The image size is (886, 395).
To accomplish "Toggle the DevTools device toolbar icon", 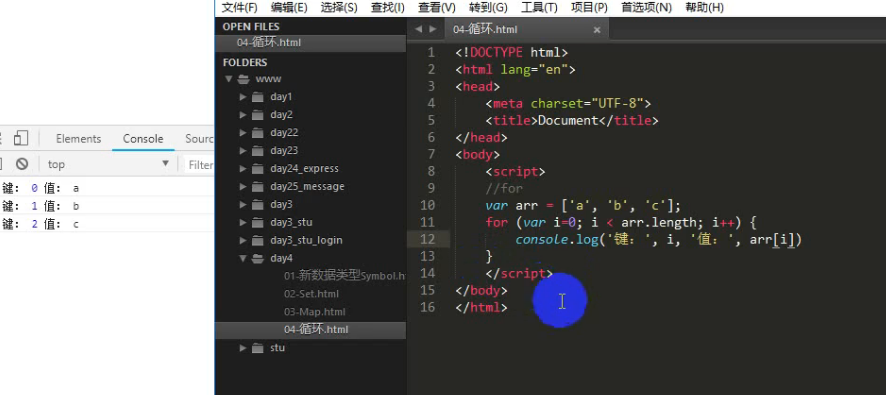I will 21,138.
